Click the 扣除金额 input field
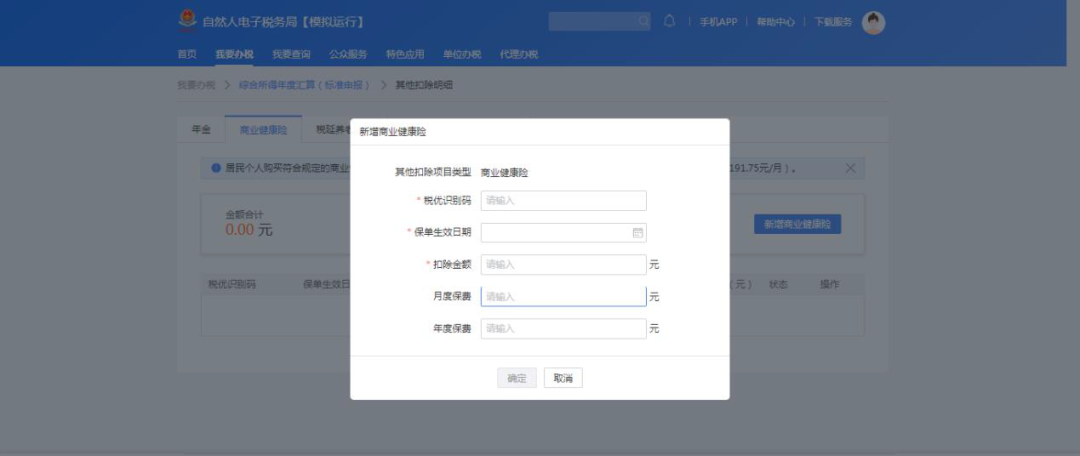This screenshot has height=456, width=1080. [x=563, y=265]
